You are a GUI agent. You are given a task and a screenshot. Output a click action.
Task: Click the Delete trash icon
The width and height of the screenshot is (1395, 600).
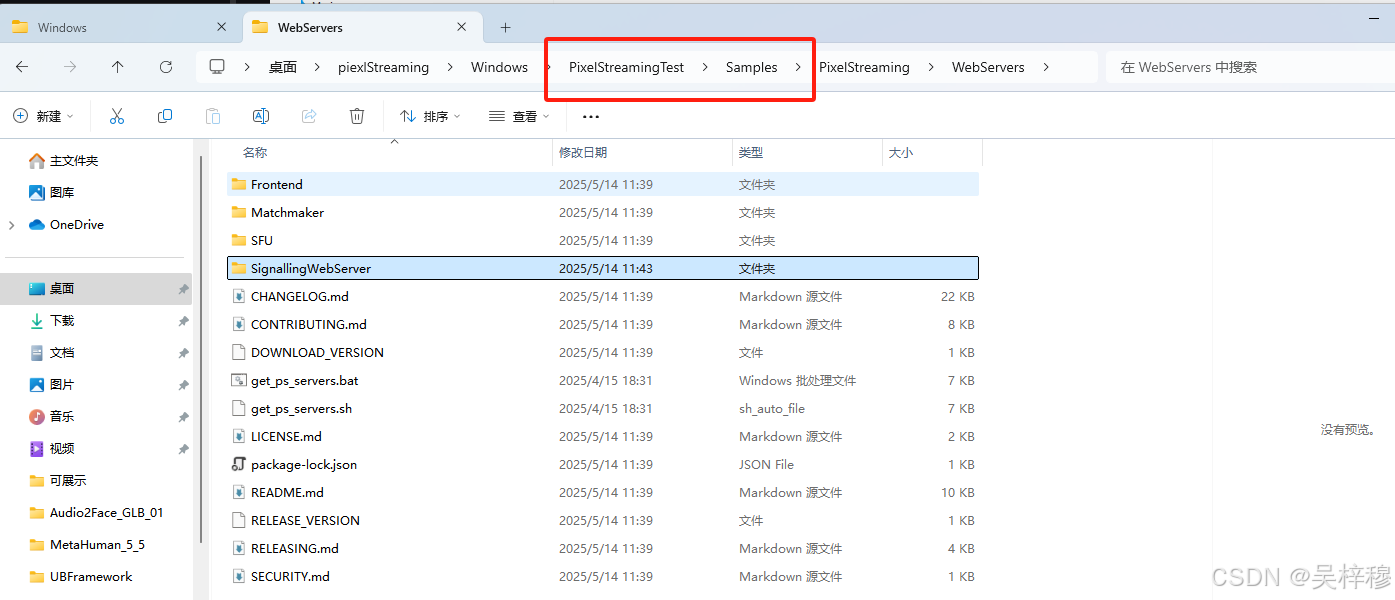click(357, 116)
